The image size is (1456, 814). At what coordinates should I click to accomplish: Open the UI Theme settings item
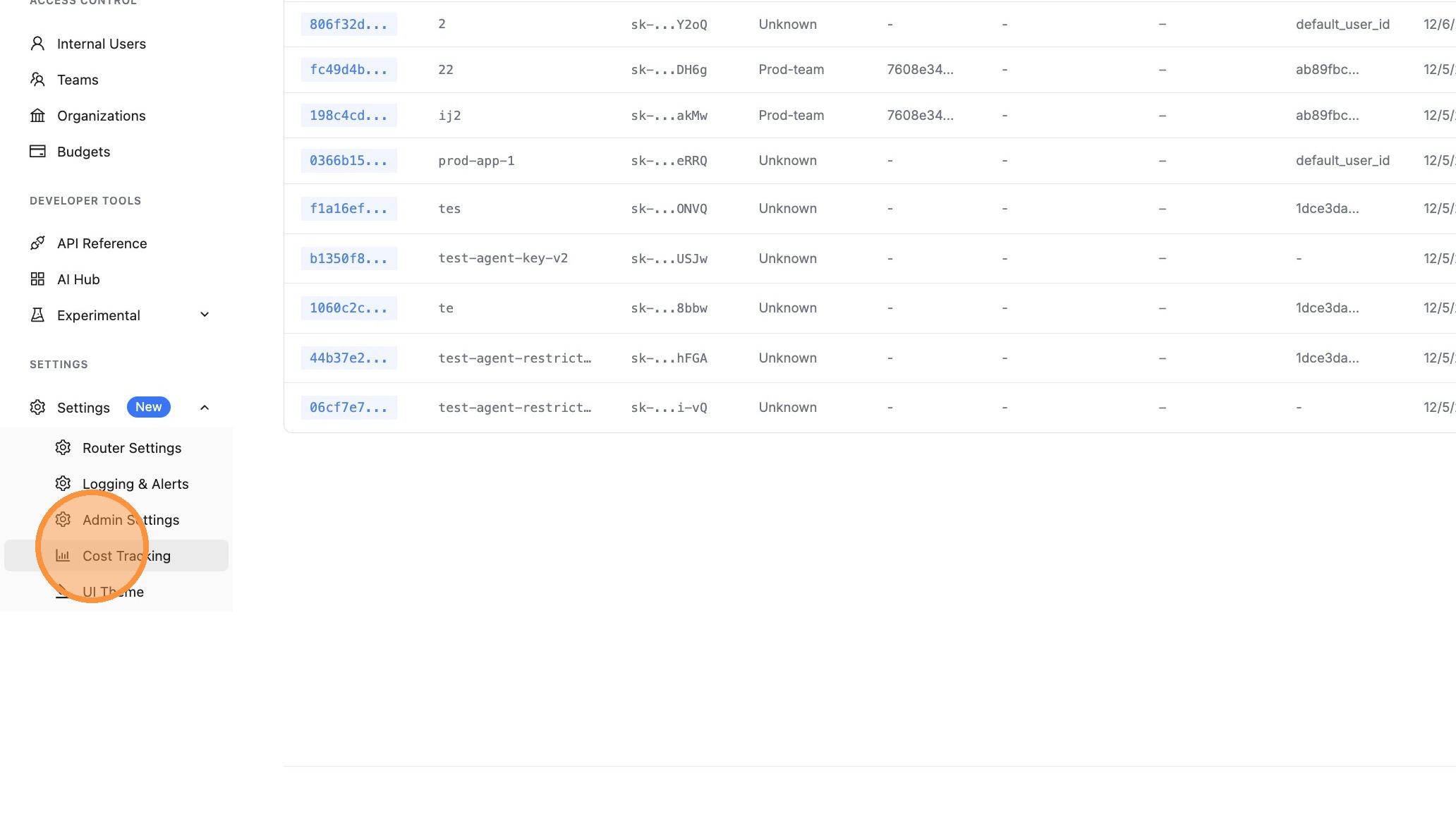coord(114,592)
